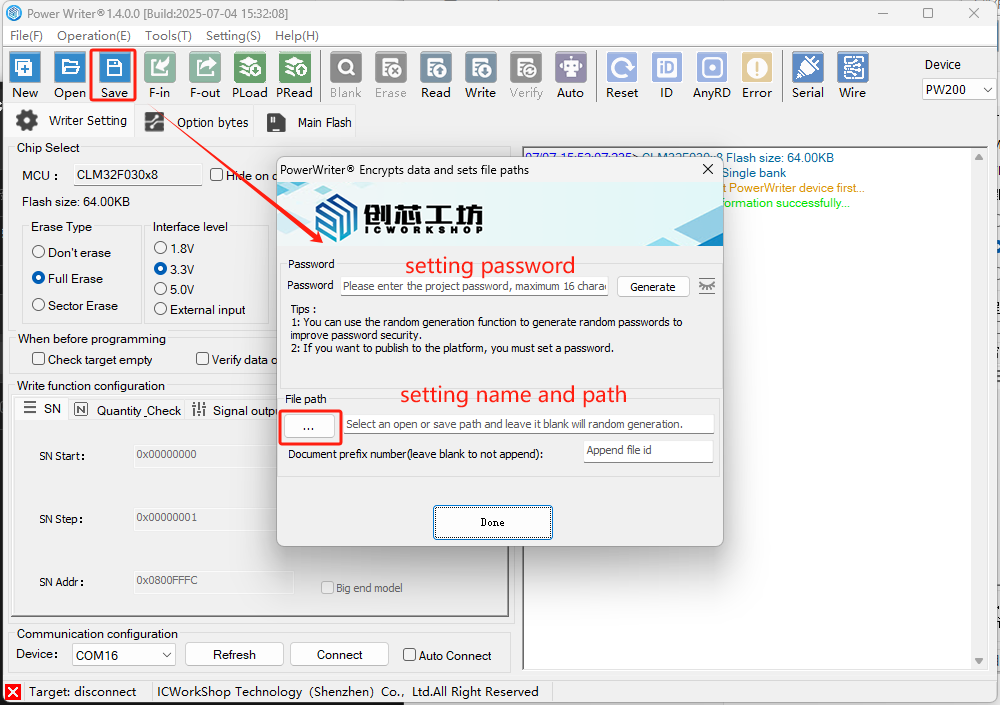Create a new project with New icon
Screen dimensions: 1000x705
pos(24,75)
